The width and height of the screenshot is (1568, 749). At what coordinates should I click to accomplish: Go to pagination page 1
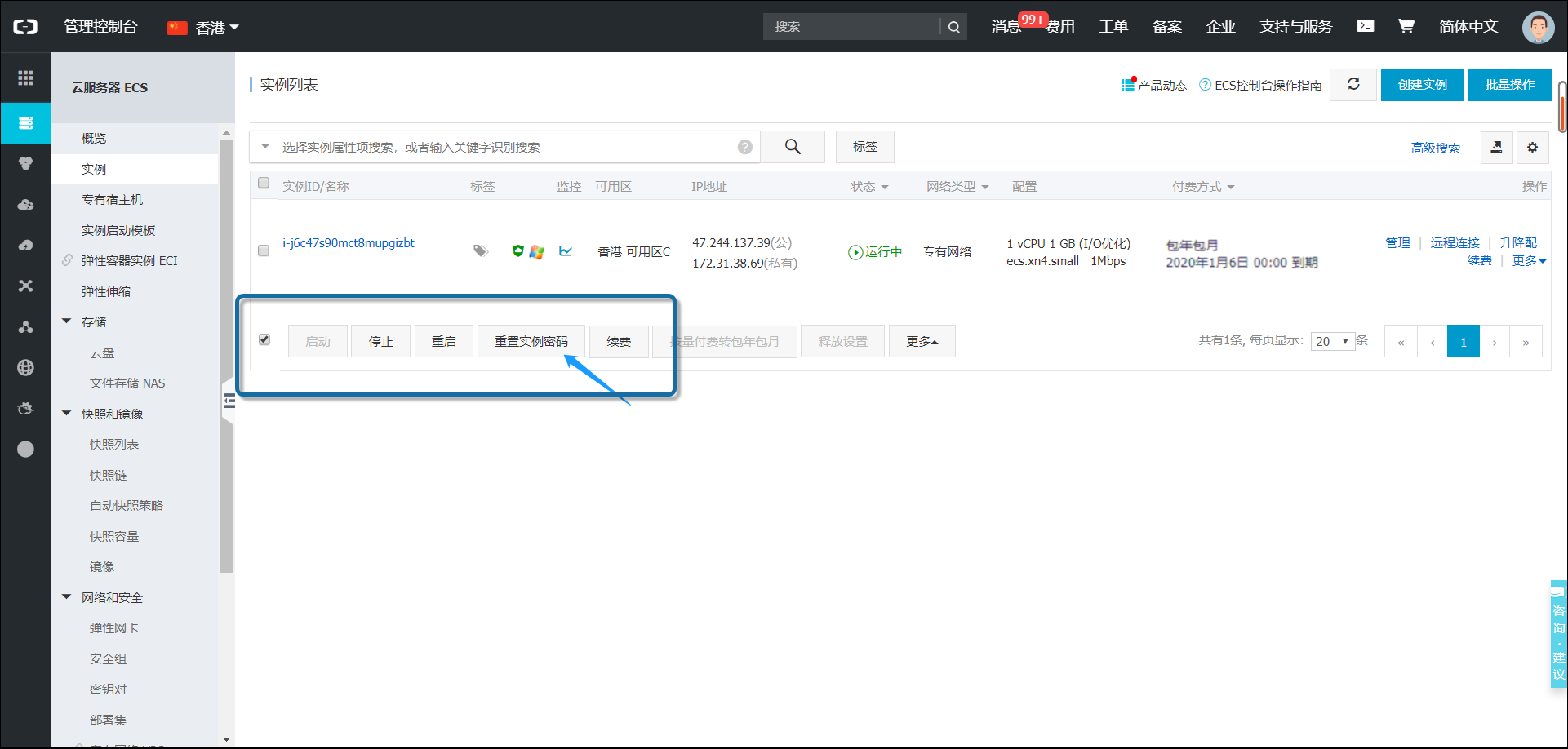(1464, 342)
